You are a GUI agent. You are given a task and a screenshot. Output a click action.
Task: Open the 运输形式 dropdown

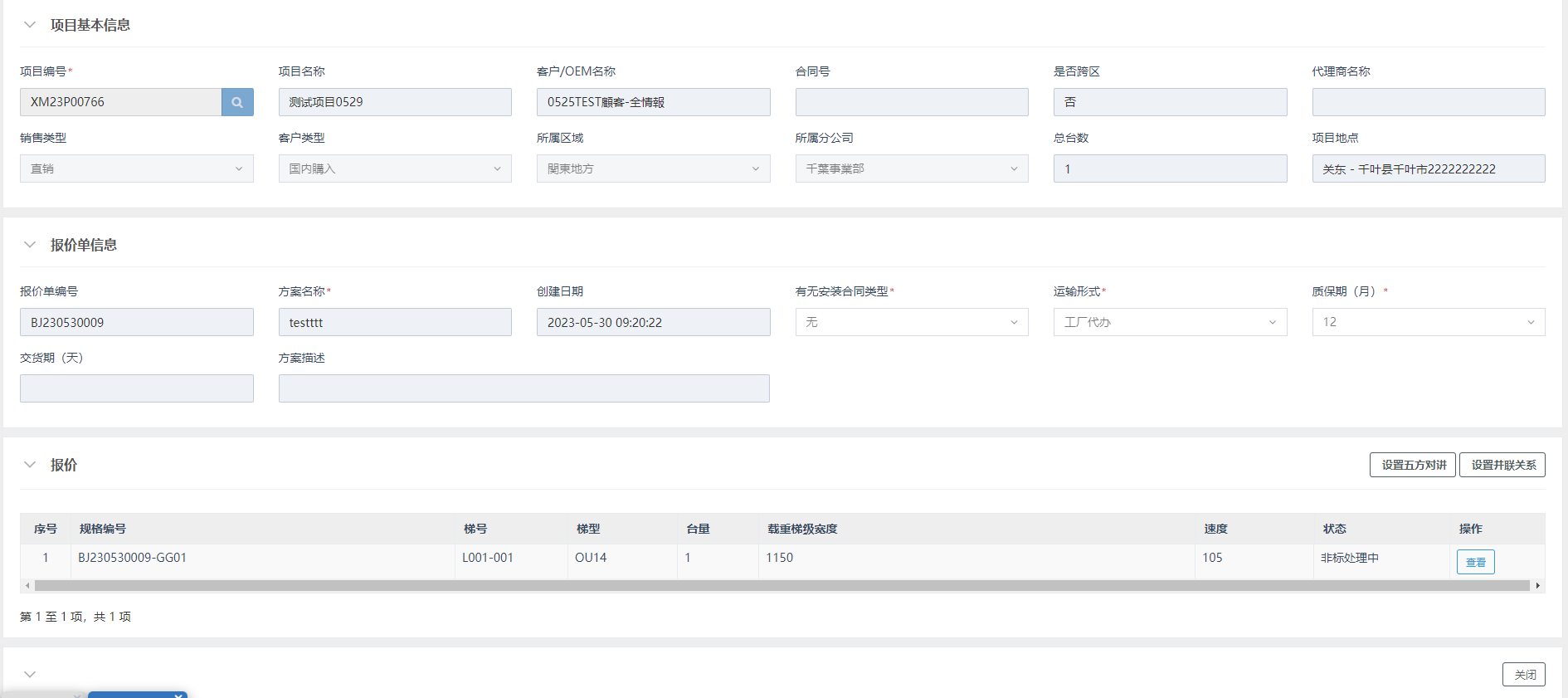[x=1171, y=322]
